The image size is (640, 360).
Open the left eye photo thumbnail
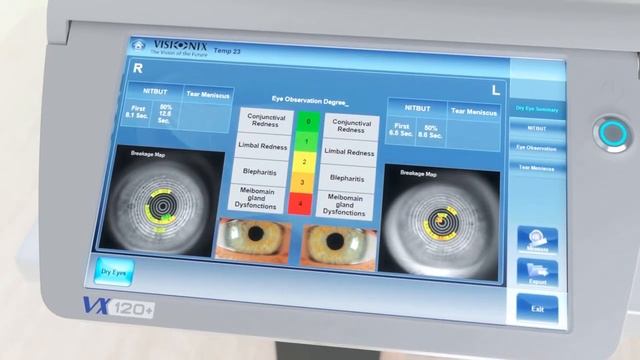pyautogui.click(x=338, y=247)
